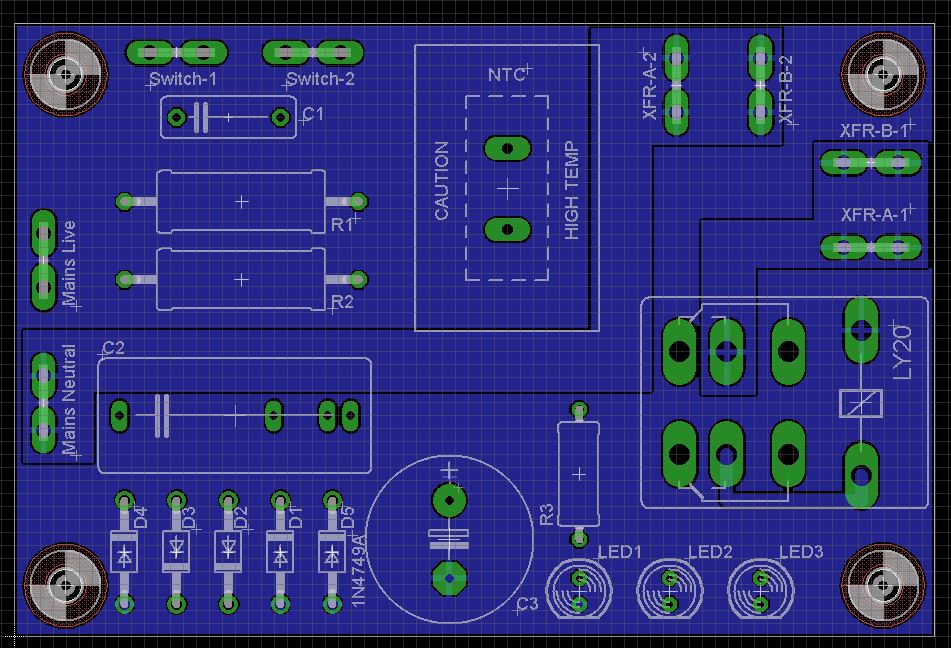Click the Mains Neutral label
Viewport: 951px width, 648px height.
click(x=69, y=399)
